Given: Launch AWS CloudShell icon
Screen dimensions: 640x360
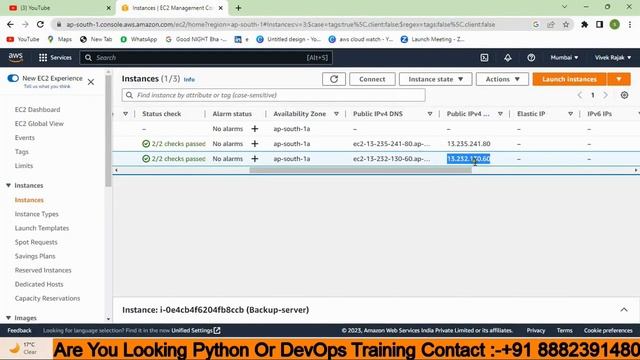Looking at the screenshot, I should pos(484,58).
